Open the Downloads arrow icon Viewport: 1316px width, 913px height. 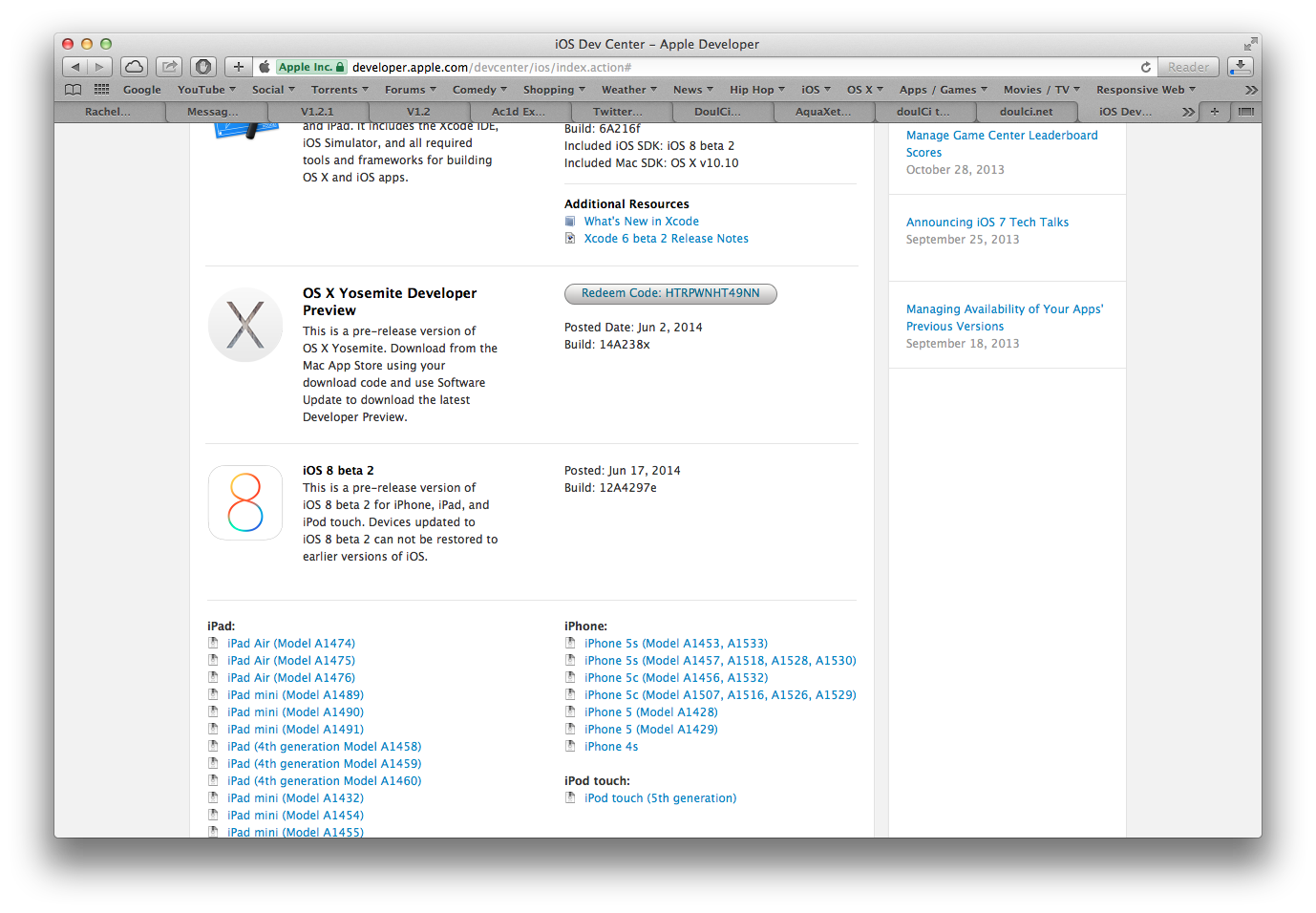(x=1240, y=67)
